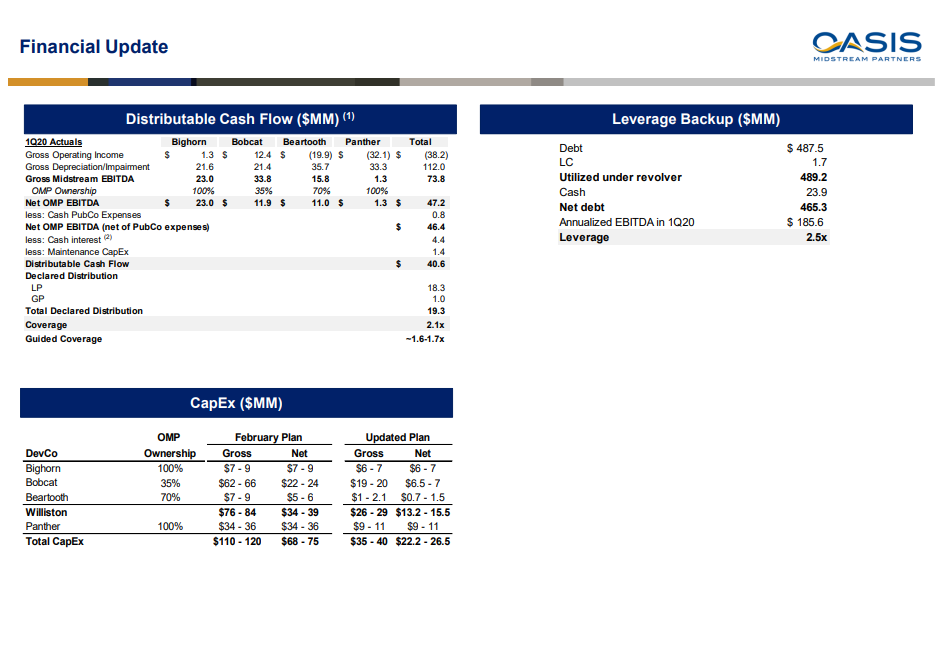The width and height of the screenshot is (941, 652).
Task: Click the CapEx ($MM) section header
Action: pyautogui.click(x=236, y=403)
